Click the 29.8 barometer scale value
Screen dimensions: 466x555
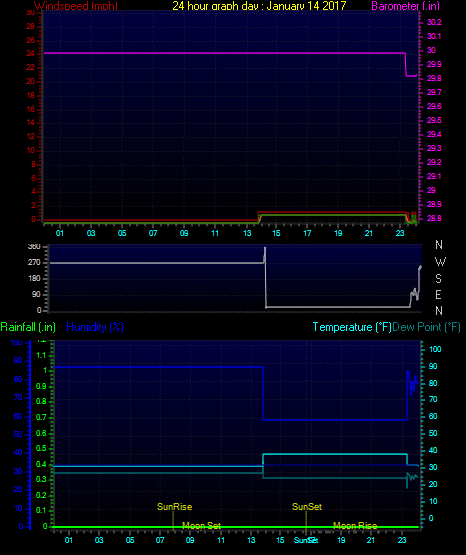point(434,78)
